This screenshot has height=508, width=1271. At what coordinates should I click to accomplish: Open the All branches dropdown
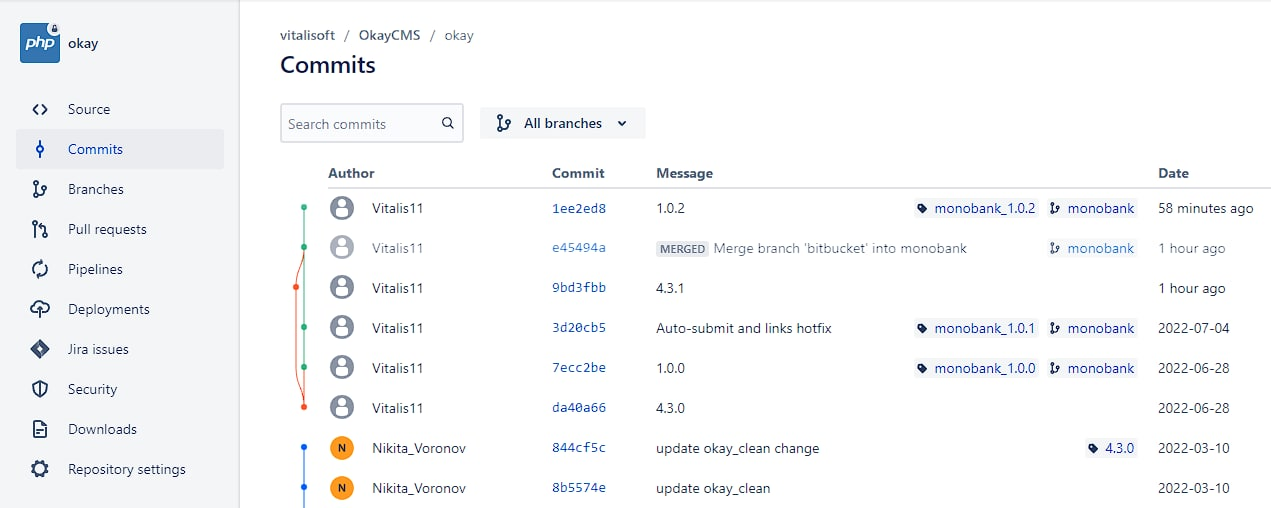[x=562, y=124]
